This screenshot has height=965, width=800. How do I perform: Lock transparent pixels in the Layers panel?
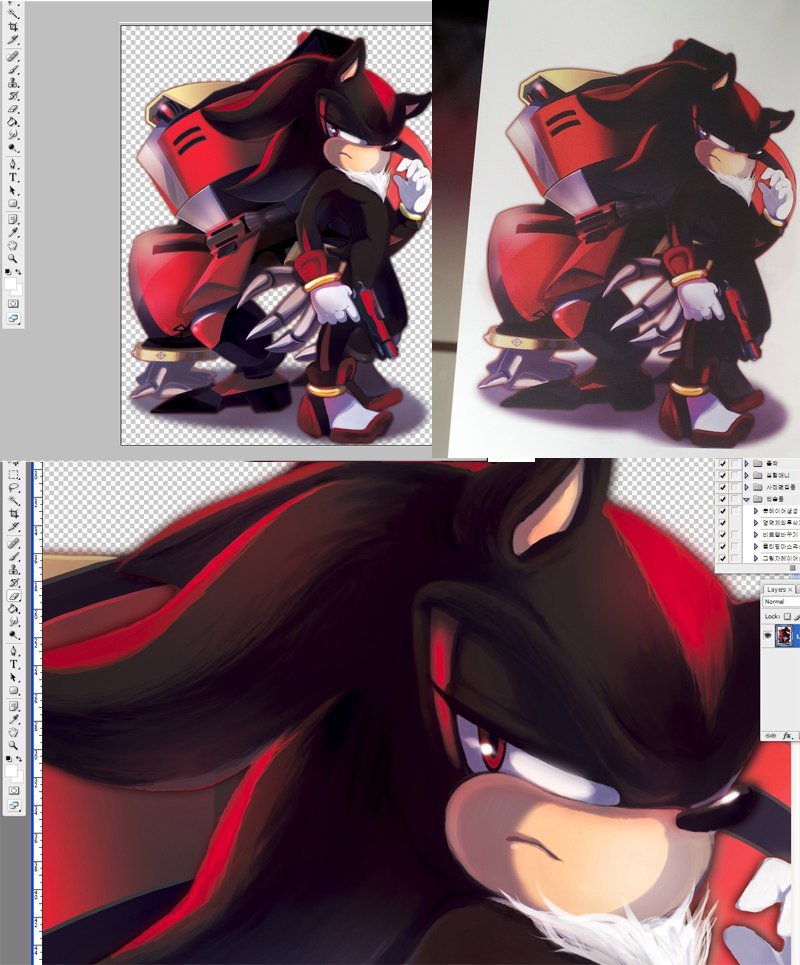point(787,616)
